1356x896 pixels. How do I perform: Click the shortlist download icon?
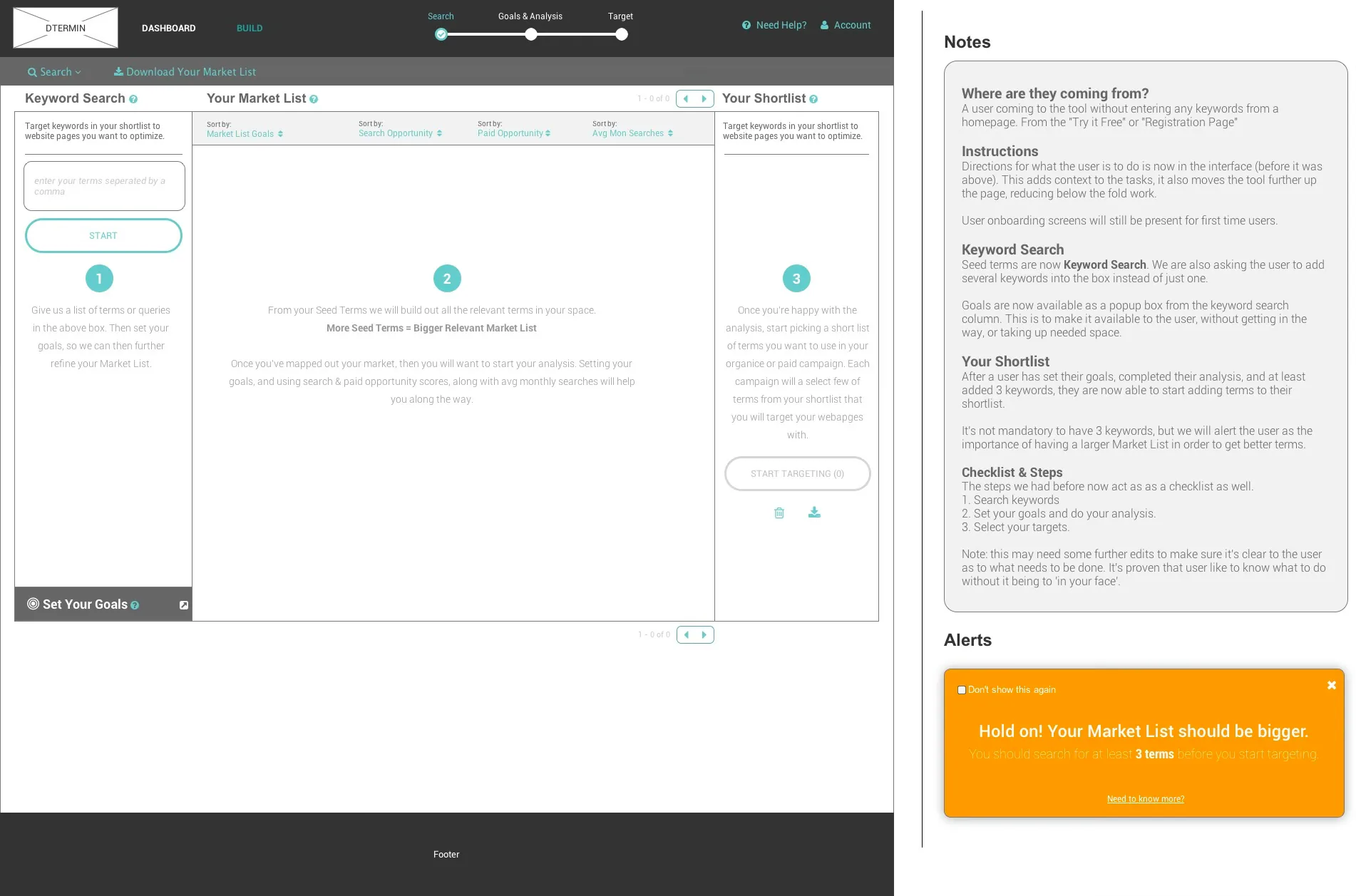point(814,513)
